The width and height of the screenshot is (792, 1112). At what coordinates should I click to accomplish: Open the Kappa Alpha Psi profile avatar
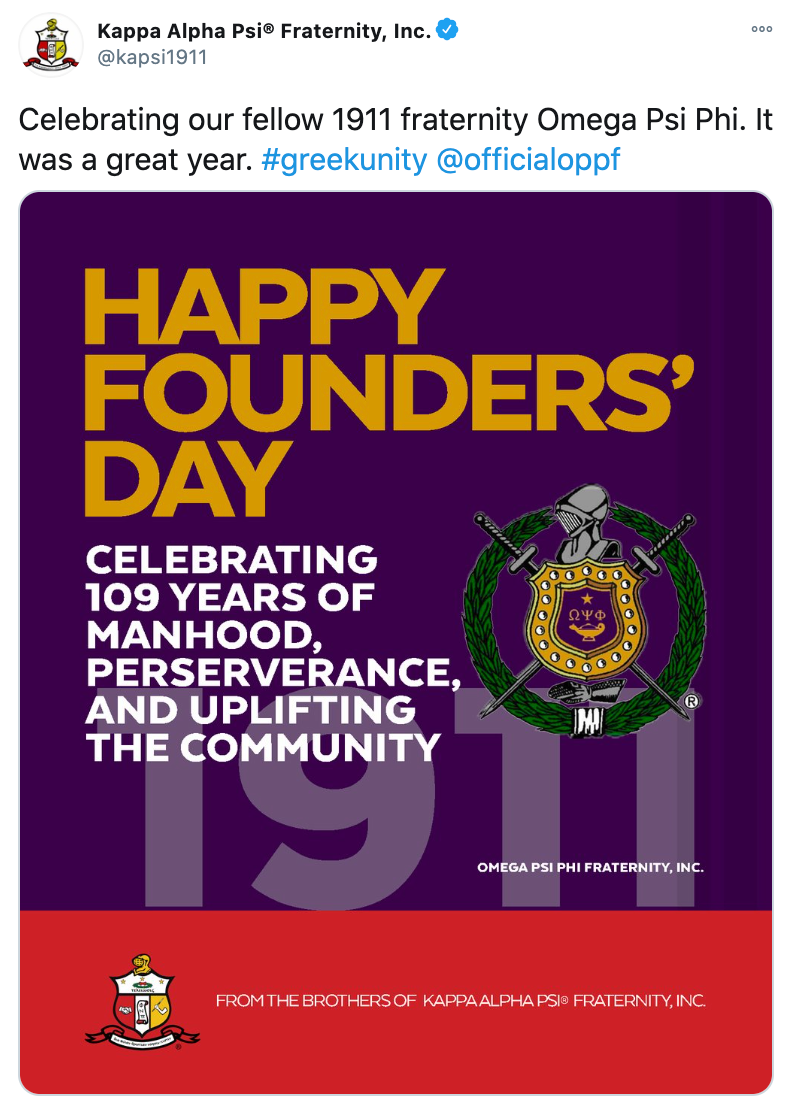click(x=50, y=44)
